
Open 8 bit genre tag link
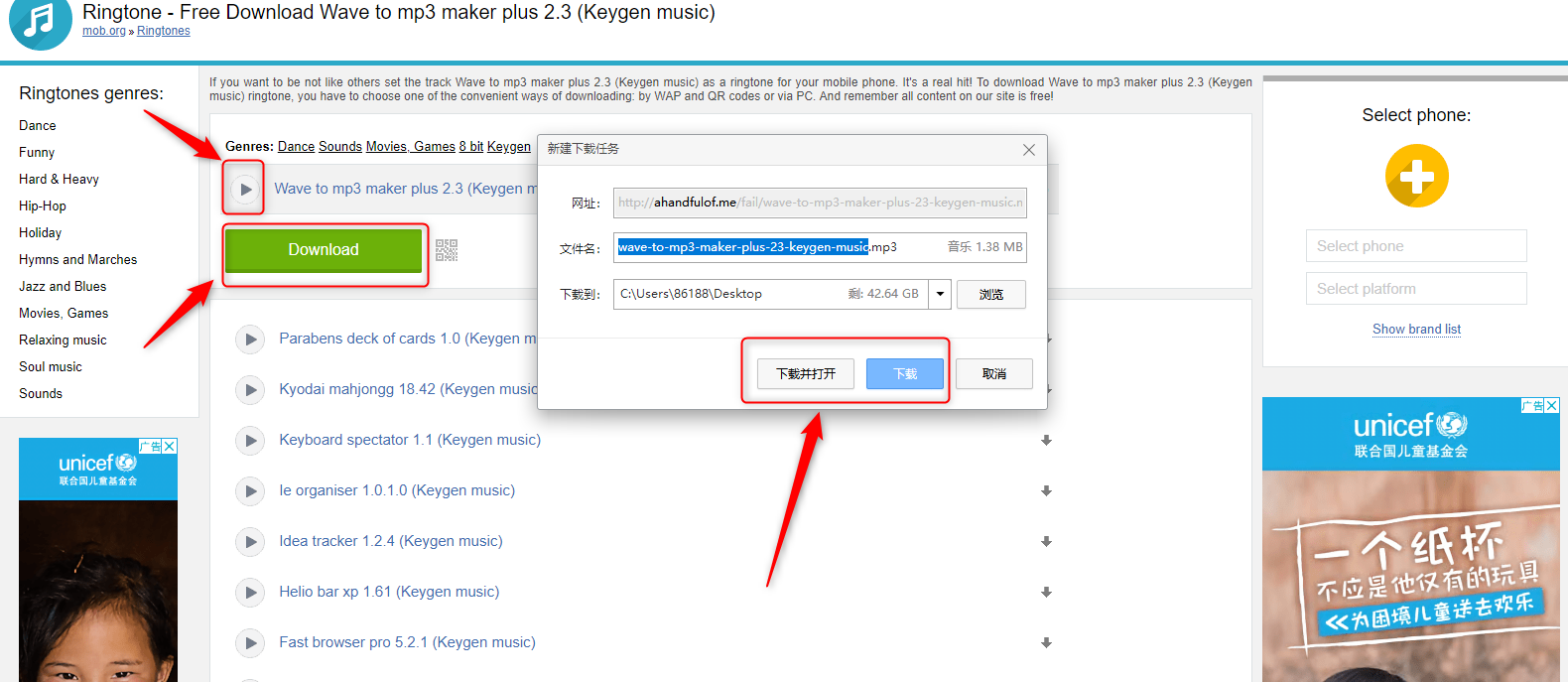coord(471,147)
